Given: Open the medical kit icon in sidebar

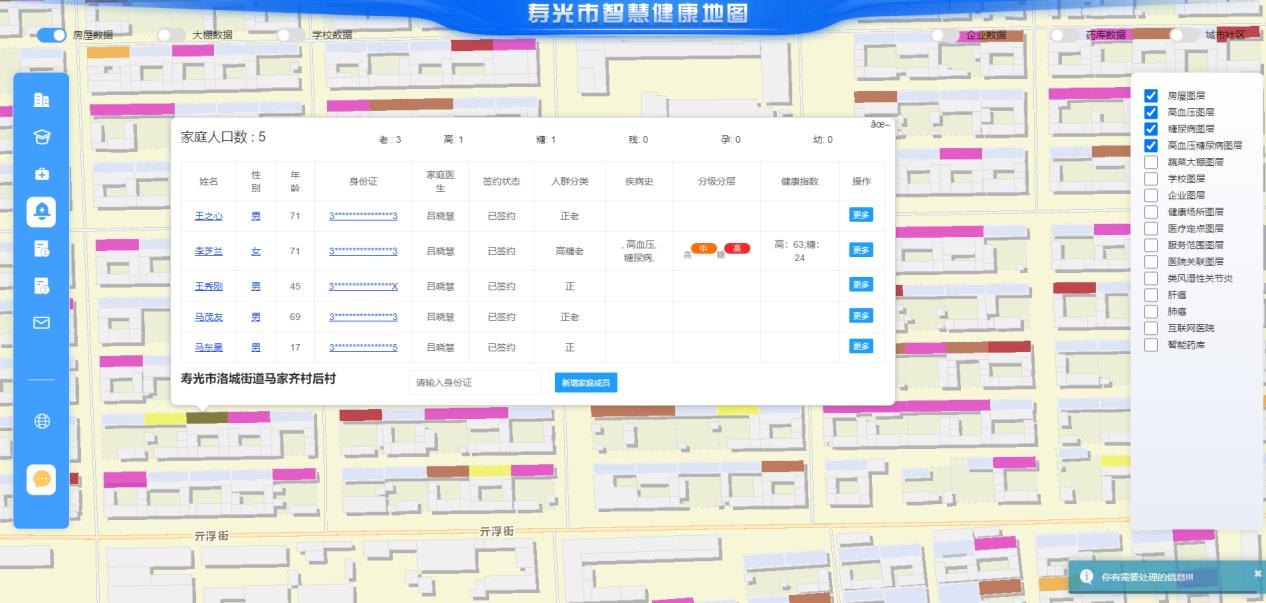Looking at the screenshot, I should tap(42, 173).
